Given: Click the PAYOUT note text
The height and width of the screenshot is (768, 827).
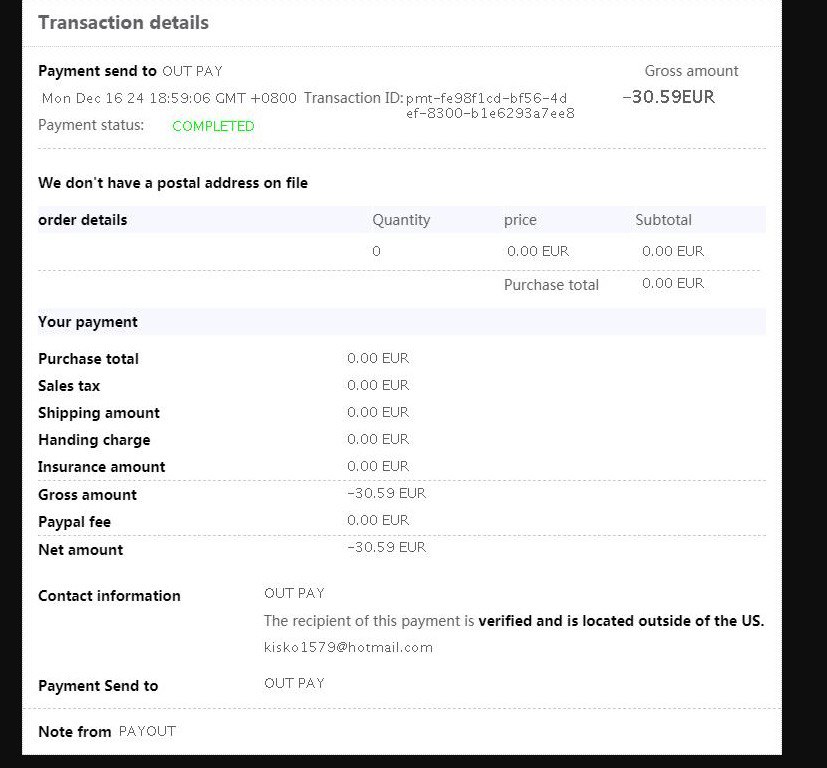Looking at the screenshot, I should click(x=147, y=731).
